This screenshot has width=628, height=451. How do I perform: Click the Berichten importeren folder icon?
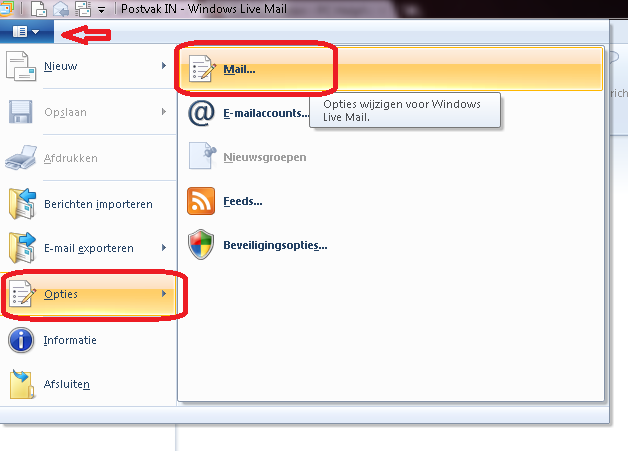point(22,204)
